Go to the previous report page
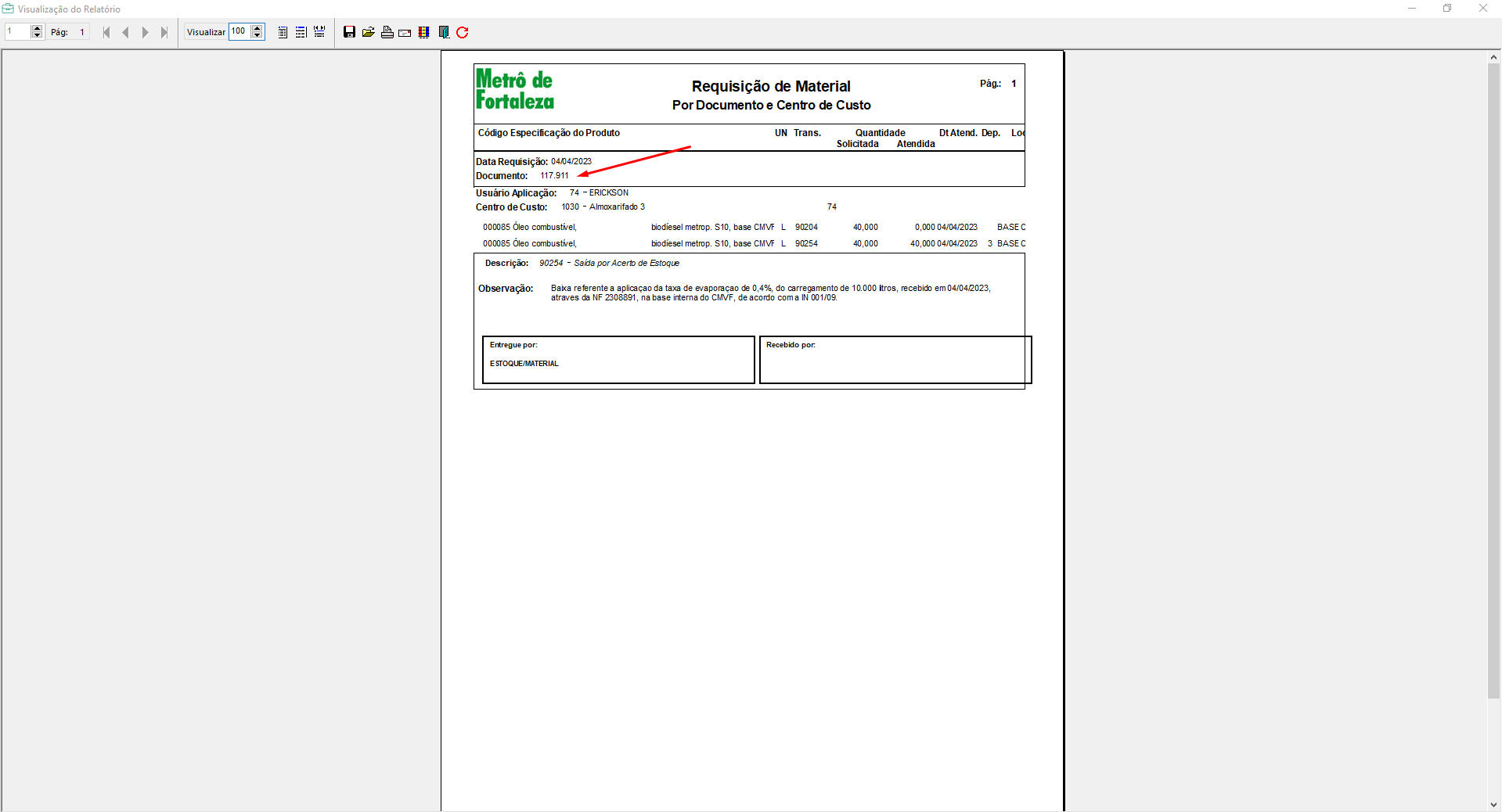 (125, 32)
